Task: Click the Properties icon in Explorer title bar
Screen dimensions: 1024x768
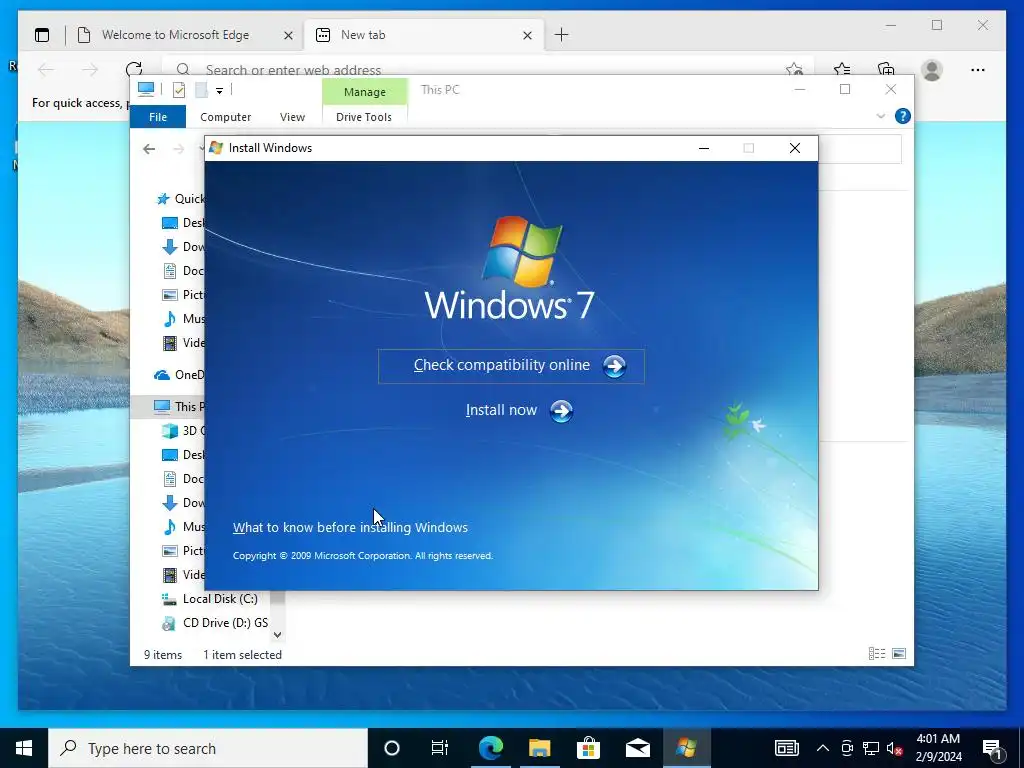Action: (179, 90)
